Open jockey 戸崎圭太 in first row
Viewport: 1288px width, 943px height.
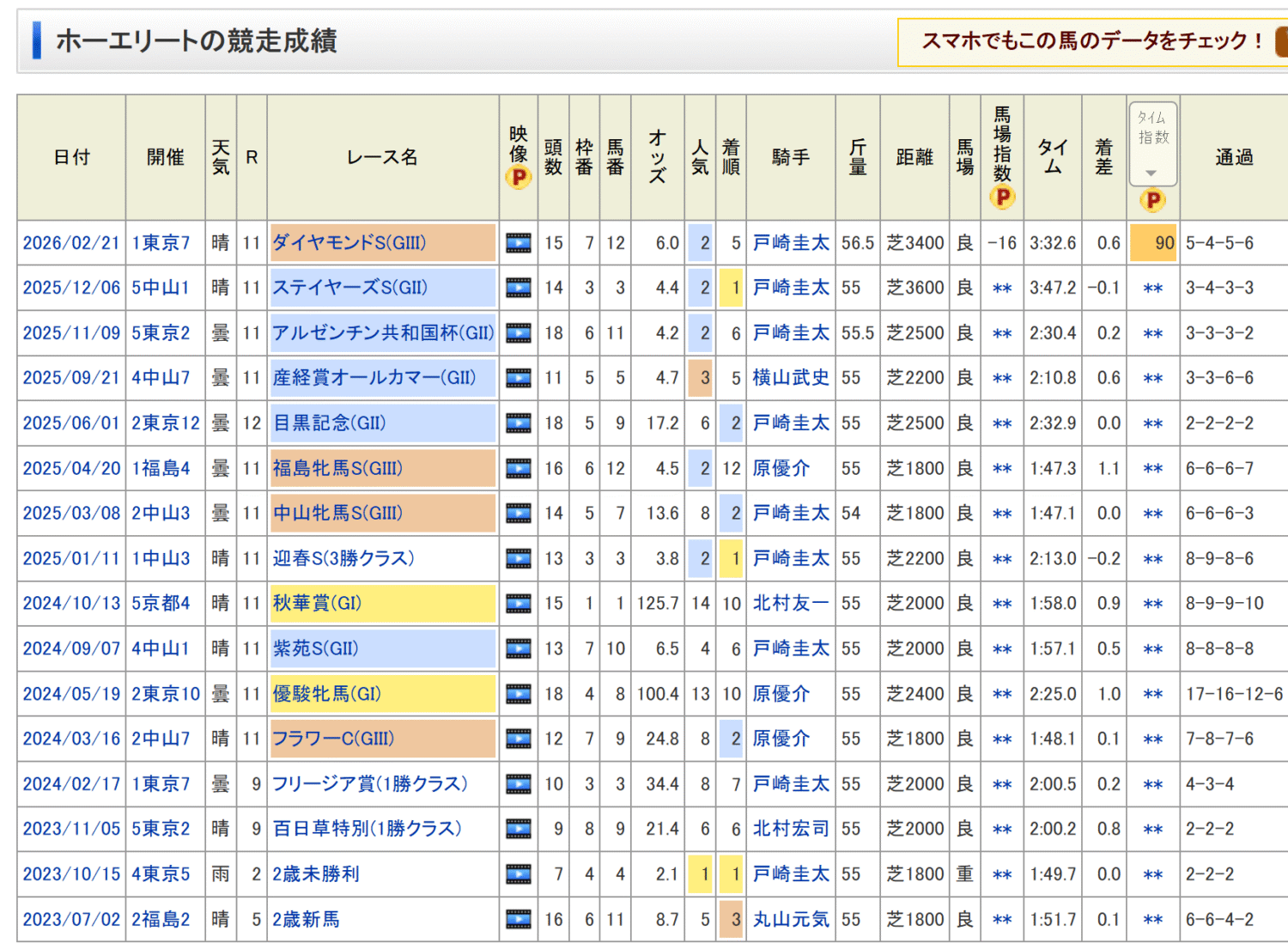791,243
